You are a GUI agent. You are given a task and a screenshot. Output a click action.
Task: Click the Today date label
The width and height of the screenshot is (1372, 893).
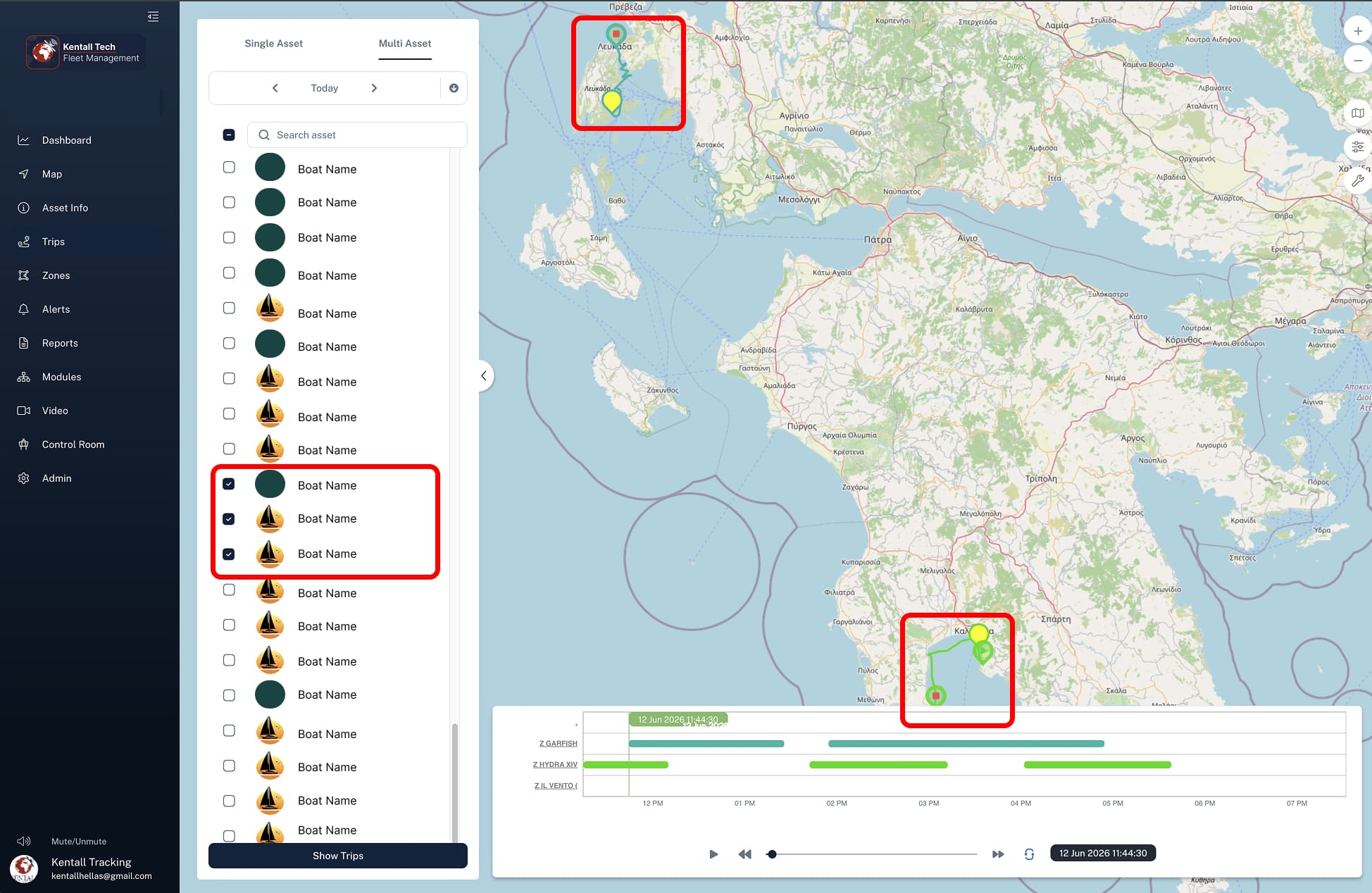pyautogui.click(x=325, y=88)
